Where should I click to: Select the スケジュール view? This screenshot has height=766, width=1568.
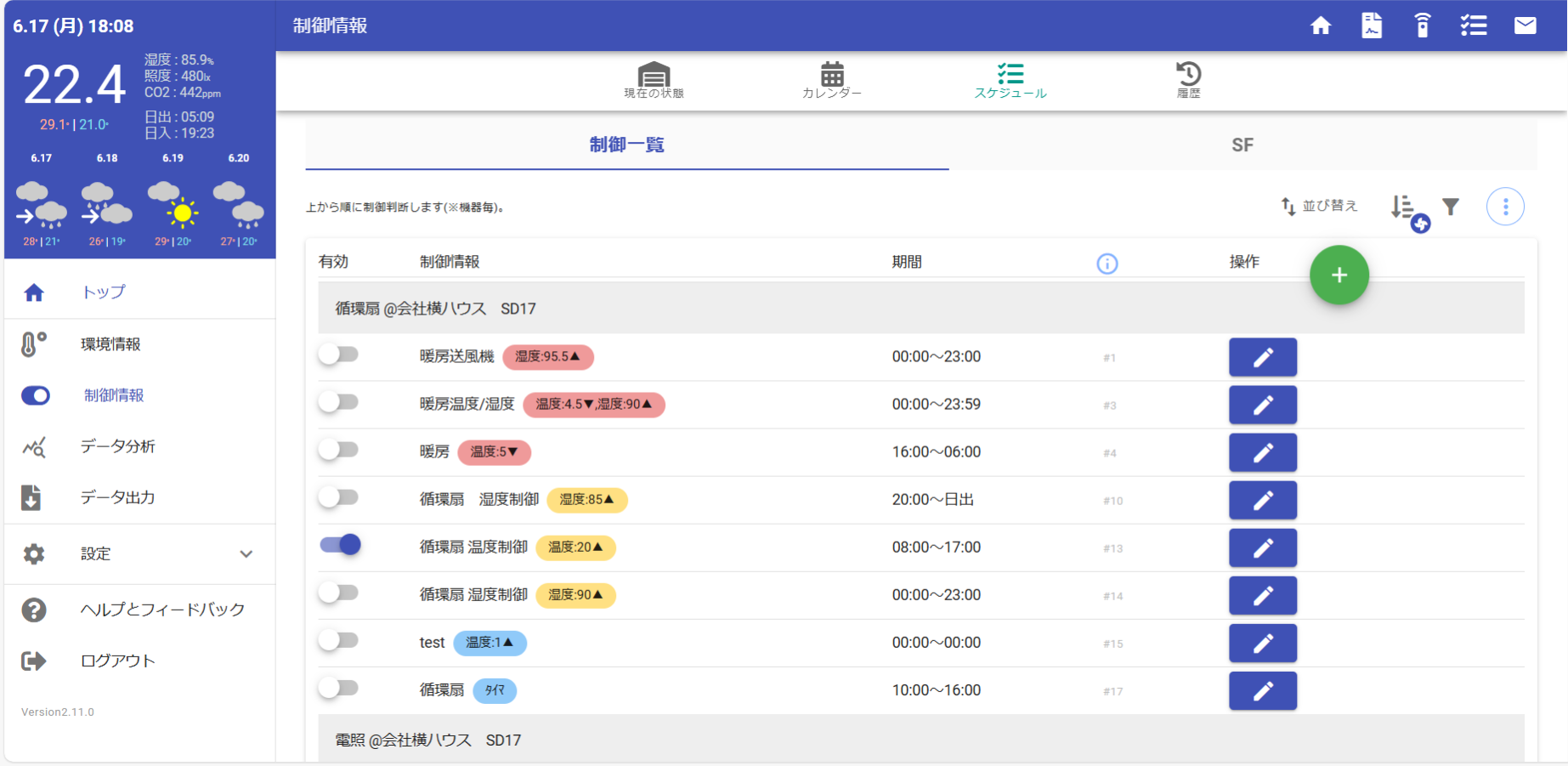coord(1010,81)
